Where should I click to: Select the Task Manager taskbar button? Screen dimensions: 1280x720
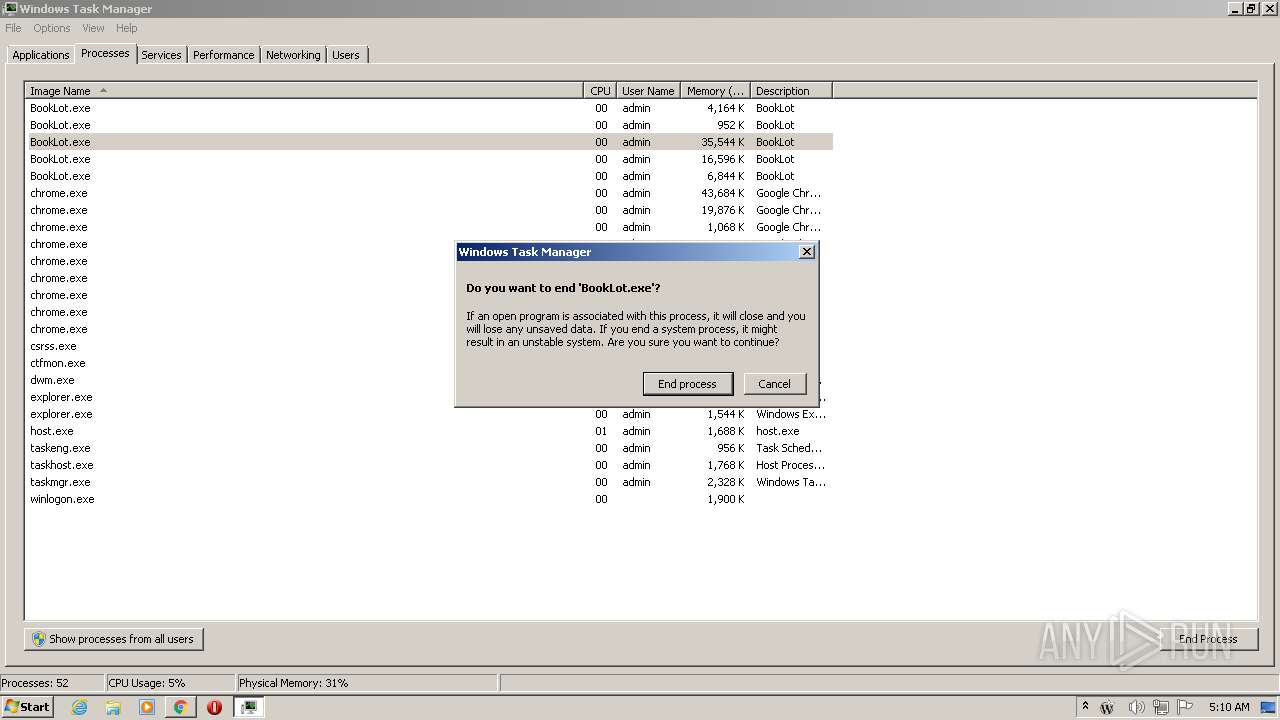coord(248,707)
